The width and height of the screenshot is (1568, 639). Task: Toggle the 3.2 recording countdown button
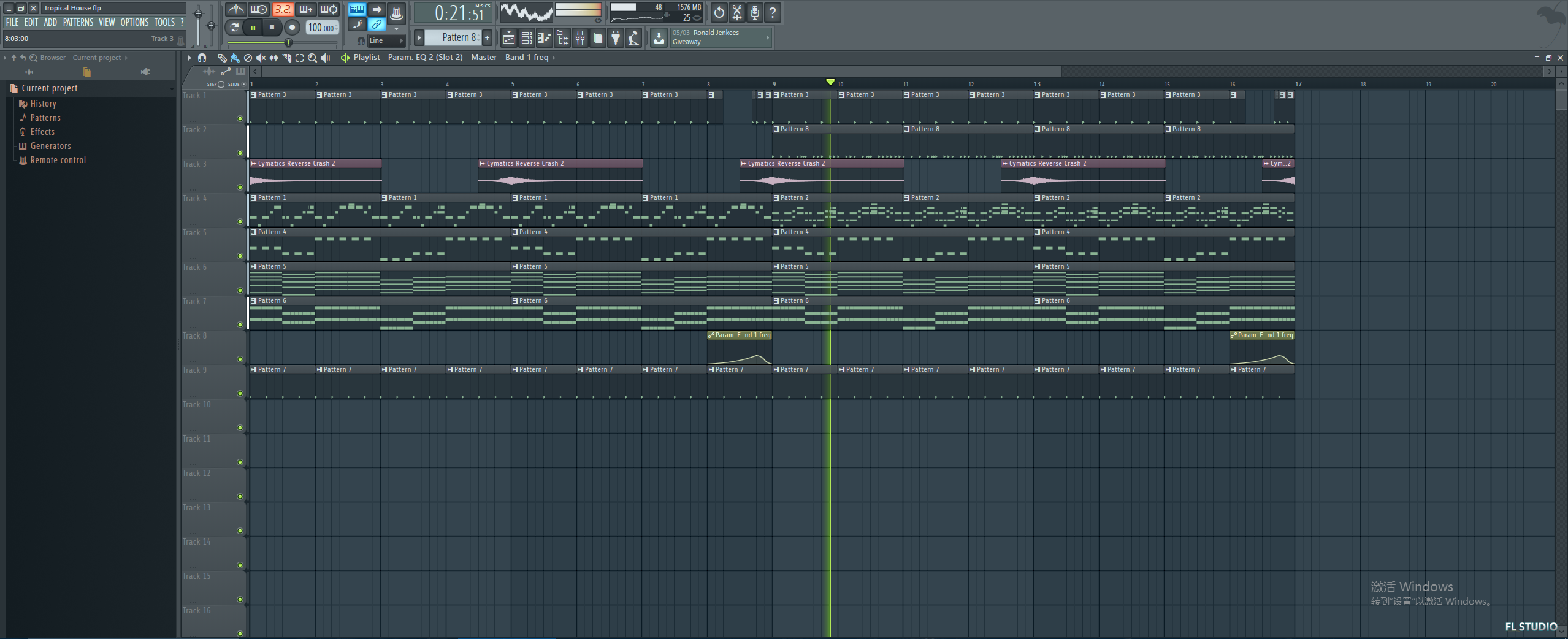pyautogui.click(x=282, y=10)
